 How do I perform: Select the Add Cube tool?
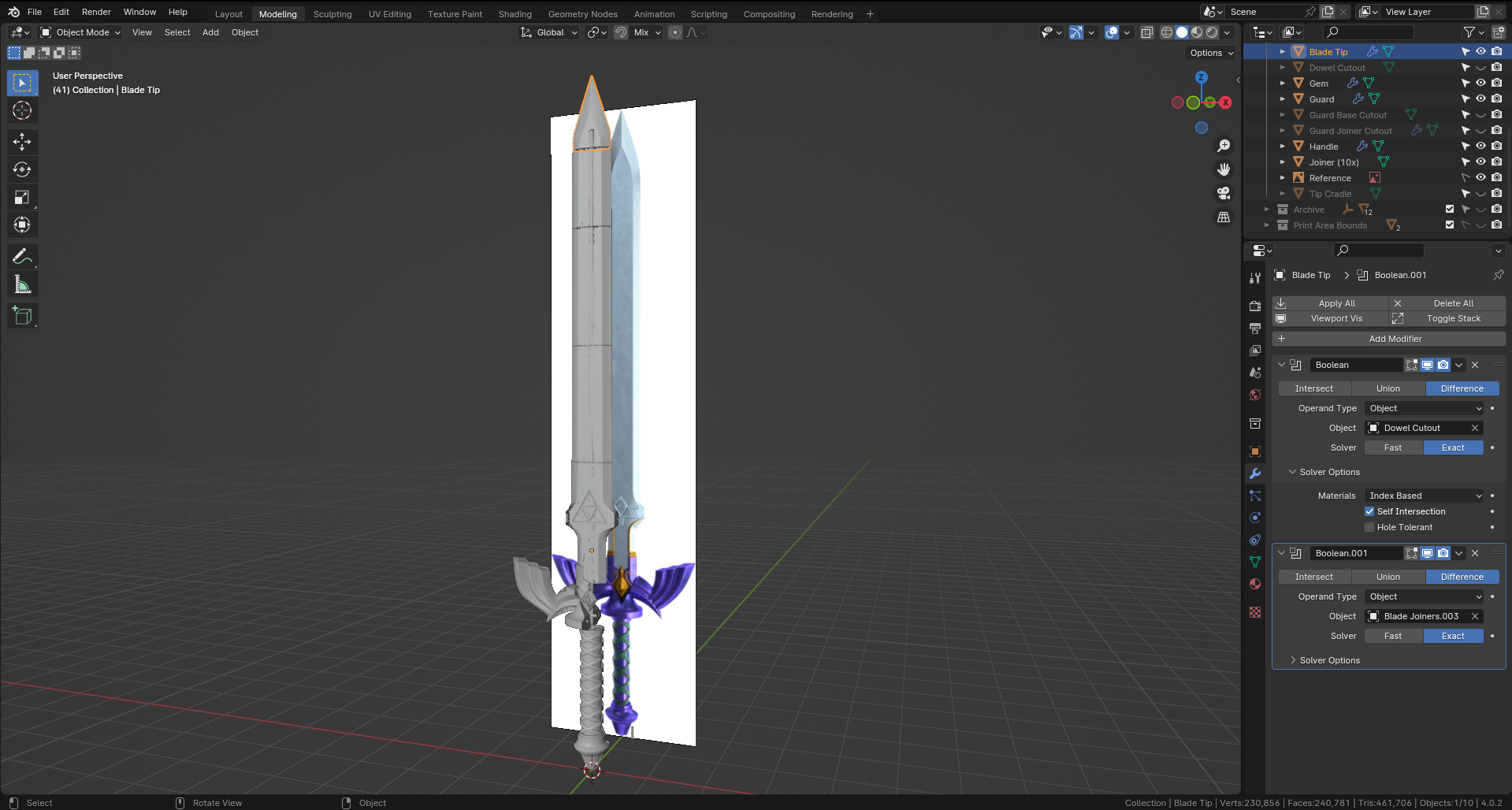pyautogui.click(x=22, y=315)
